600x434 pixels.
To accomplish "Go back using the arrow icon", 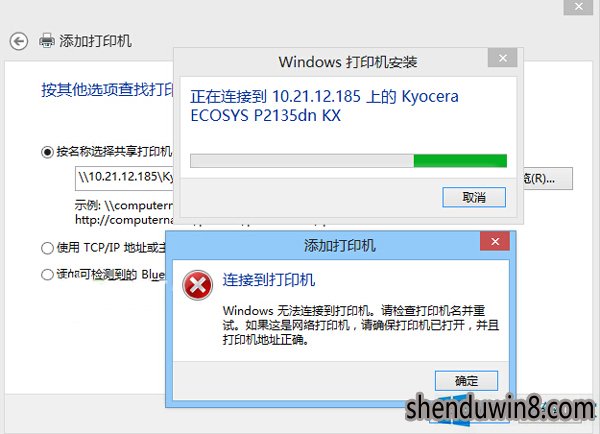I will coord(19,41).
